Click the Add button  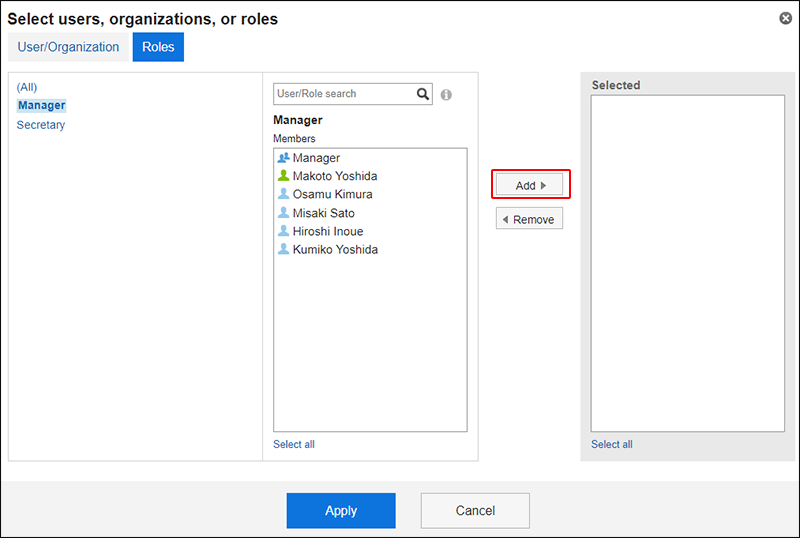[530, 185]
